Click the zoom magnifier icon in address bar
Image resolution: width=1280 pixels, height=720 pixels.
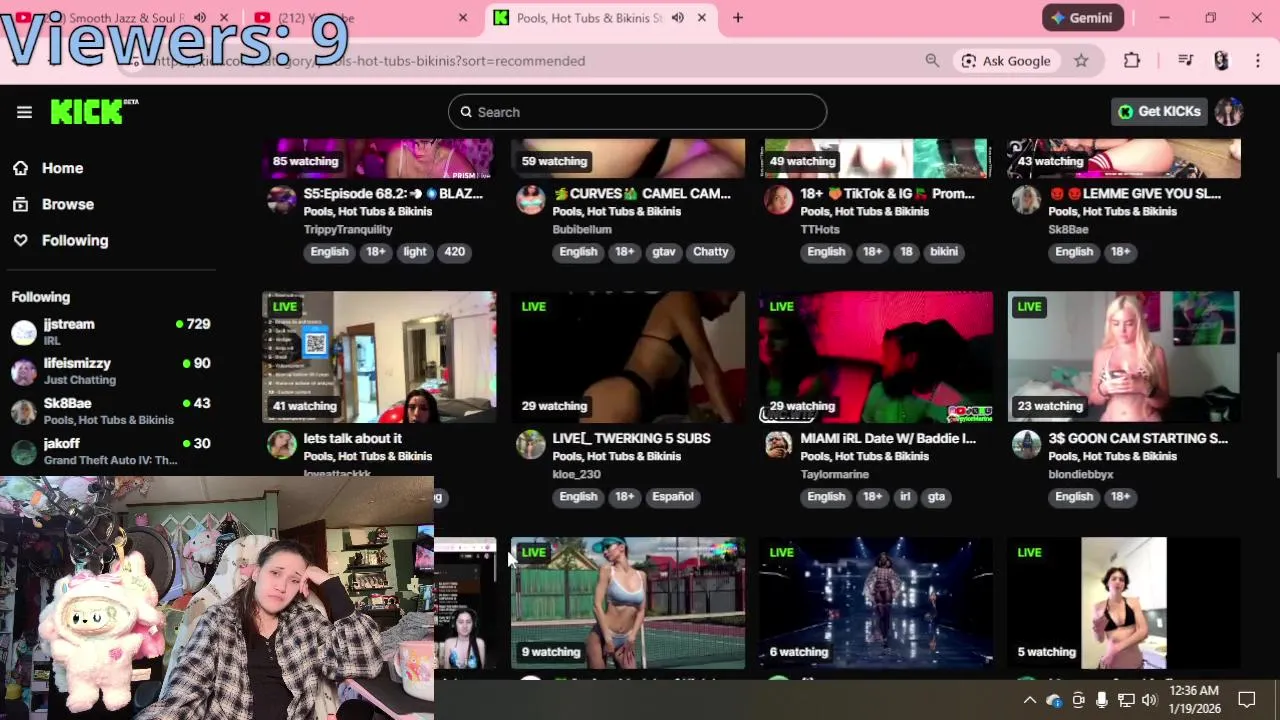click(x=932, y=61)
